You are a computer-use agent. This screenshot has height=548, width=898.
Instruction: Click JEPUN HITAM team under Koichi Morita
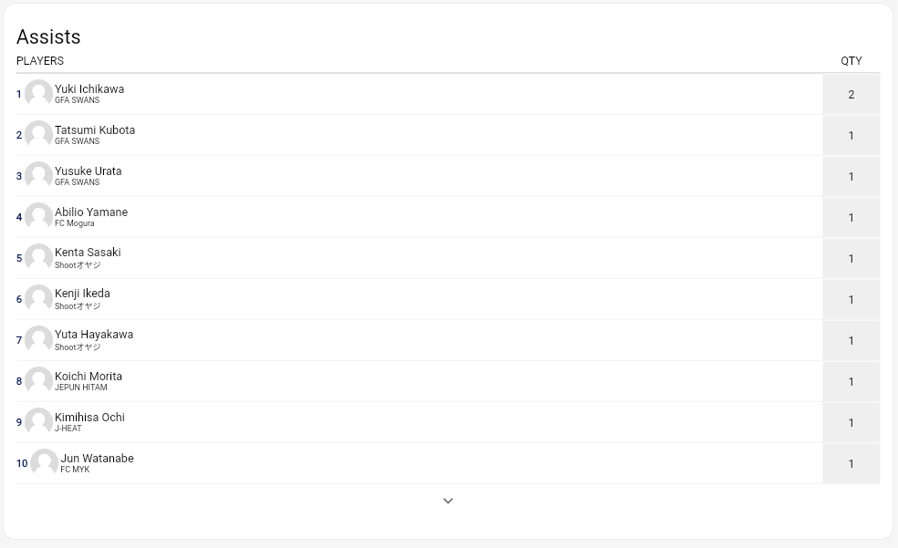pyautogui.click(x=81, y=388)
